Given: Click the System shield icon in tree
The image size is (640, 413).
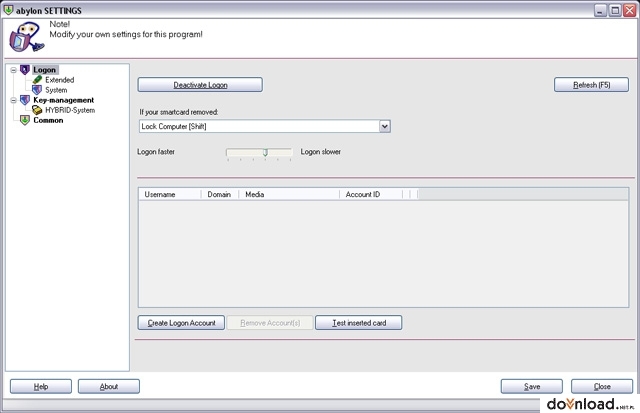Looking at the screenshot, I should (37, 90).
